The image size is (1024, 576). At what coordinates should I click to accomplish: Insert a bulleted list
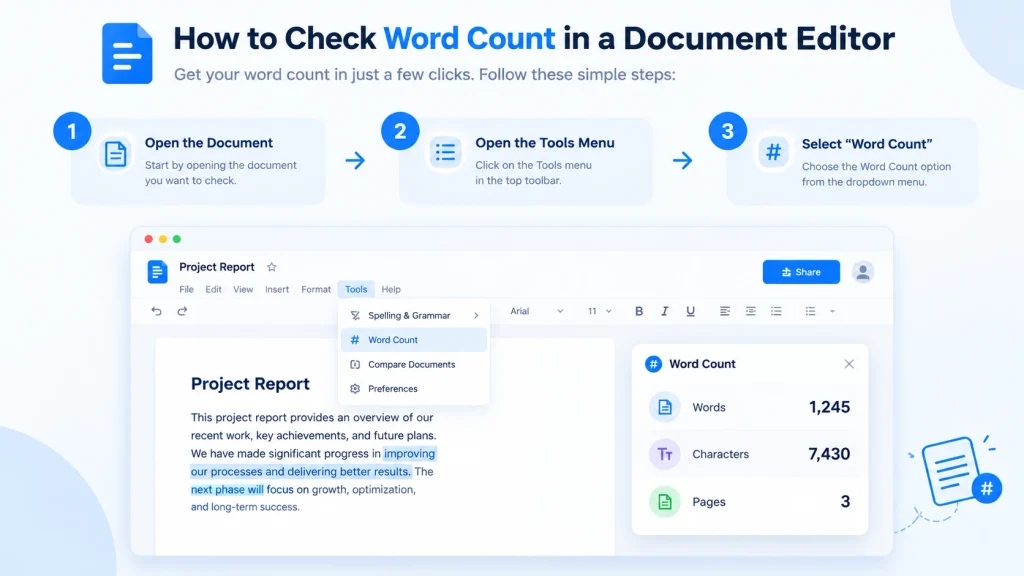coord(776,311)
